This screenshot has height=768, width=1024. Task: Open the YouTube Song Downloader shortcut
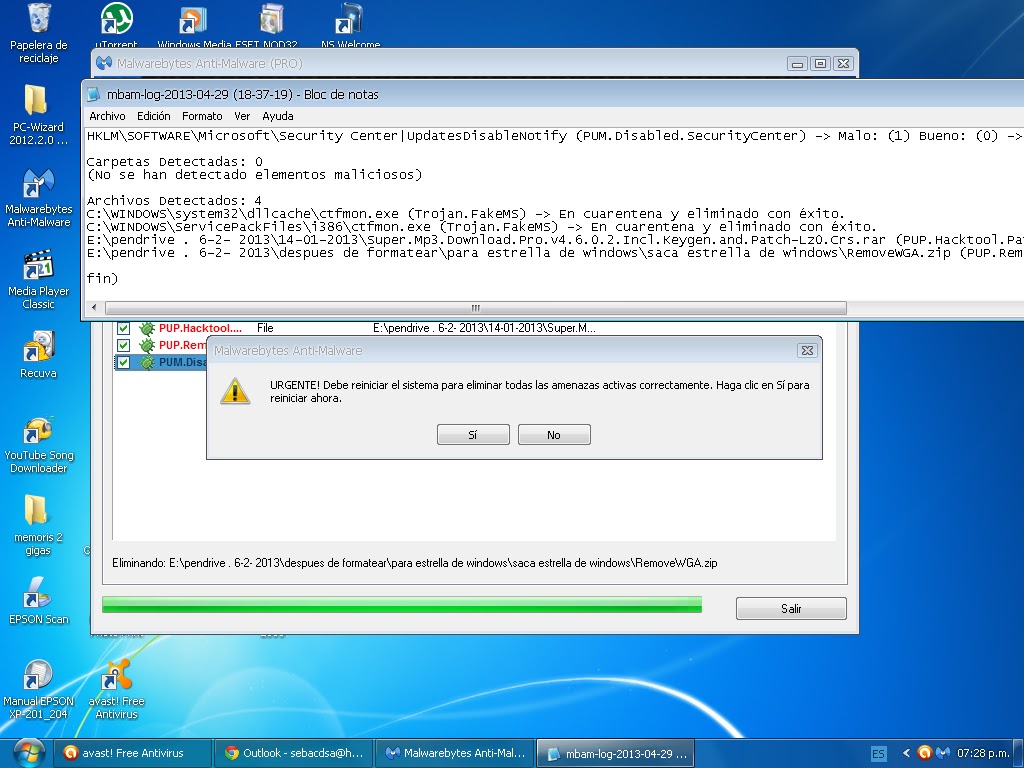pos(38,443)
